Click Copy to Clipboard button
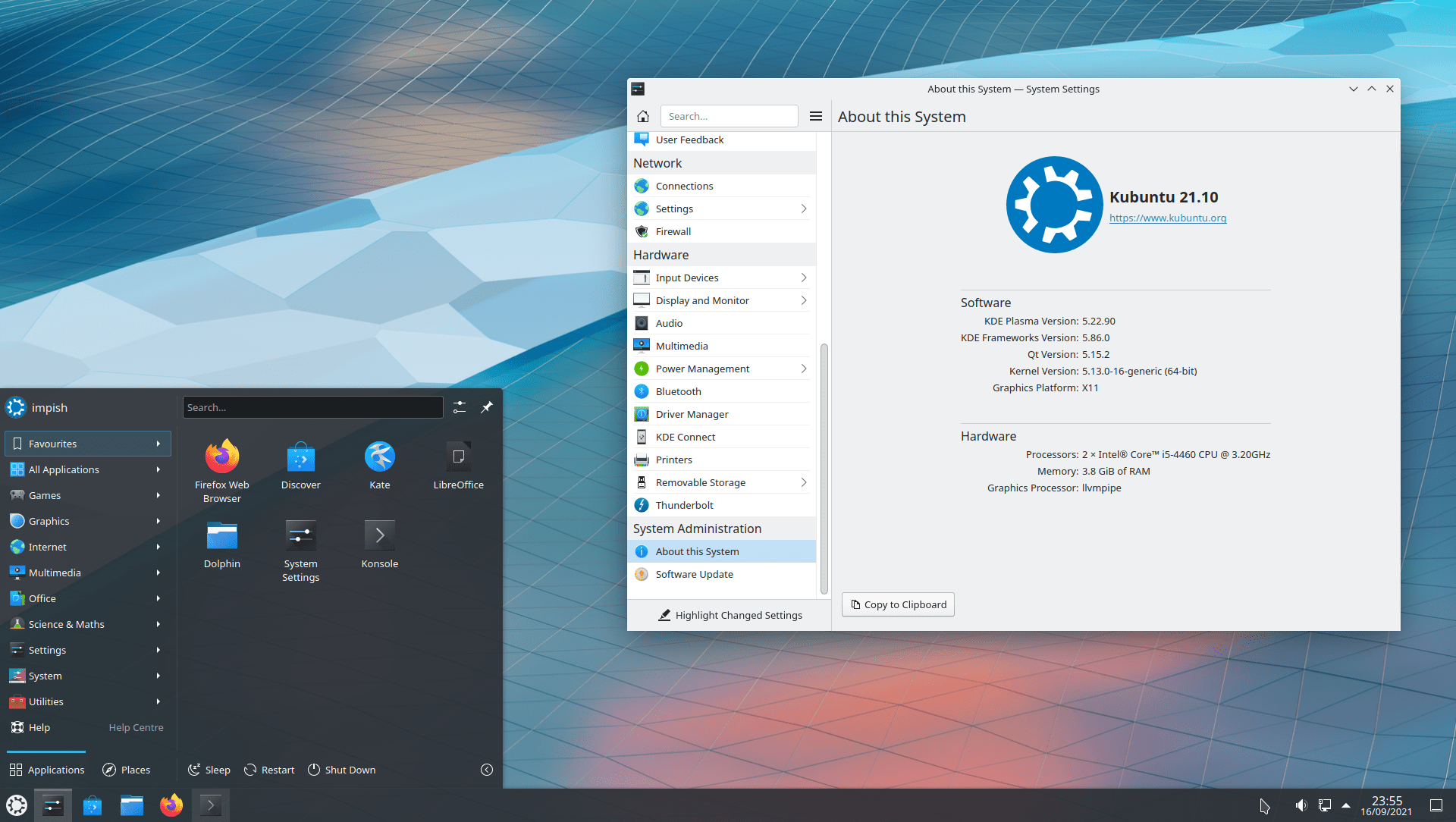This screenshot has height=822, width=1456. [897, 604]
